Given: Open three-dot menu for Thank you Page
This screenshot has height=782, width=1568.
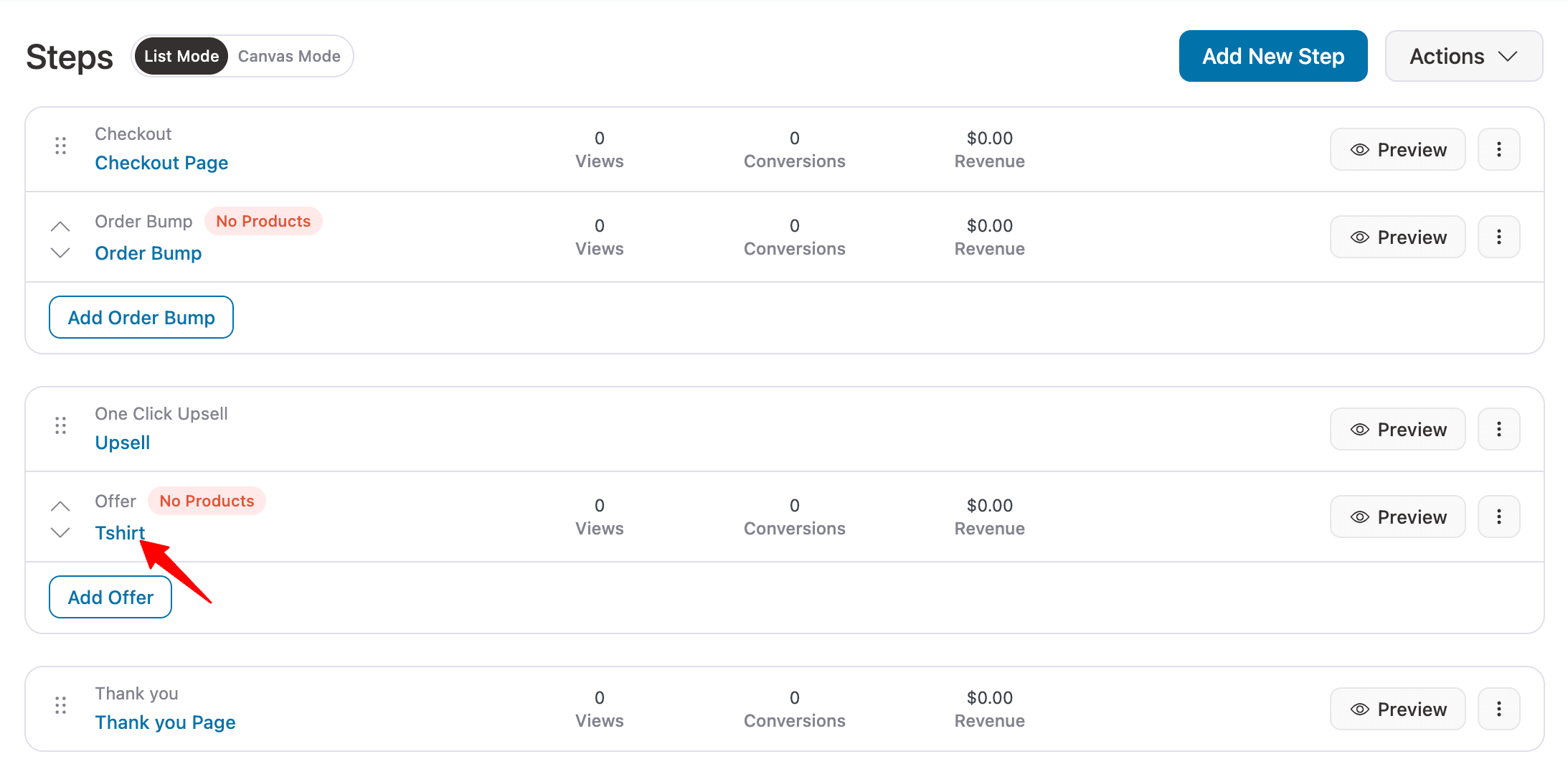Looking at the screenshot, I should pyautogui.click(x=1498, y=709).
